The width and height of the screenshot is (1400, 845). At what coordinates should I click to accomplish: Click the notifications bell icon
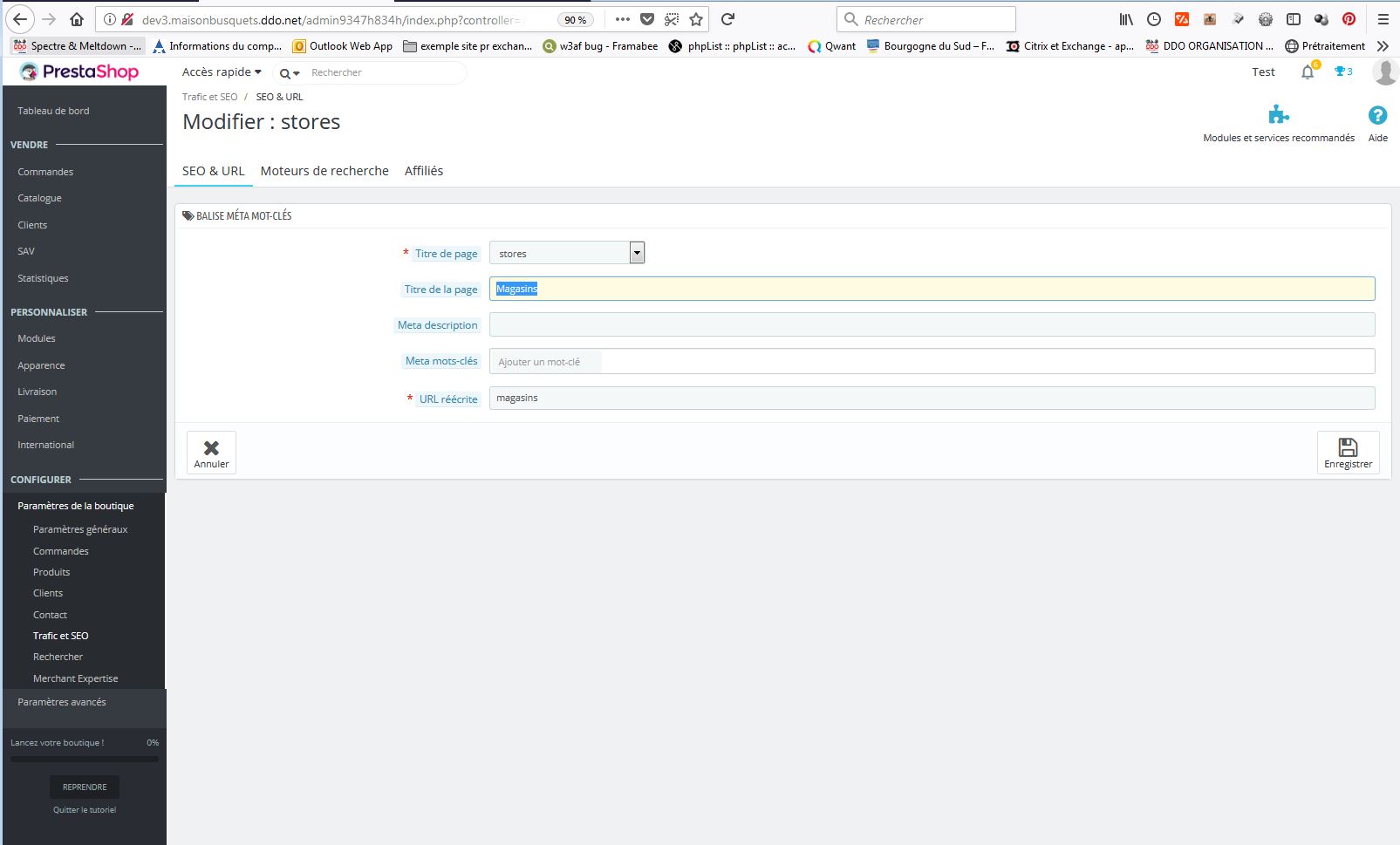[x=1307, y=72]
